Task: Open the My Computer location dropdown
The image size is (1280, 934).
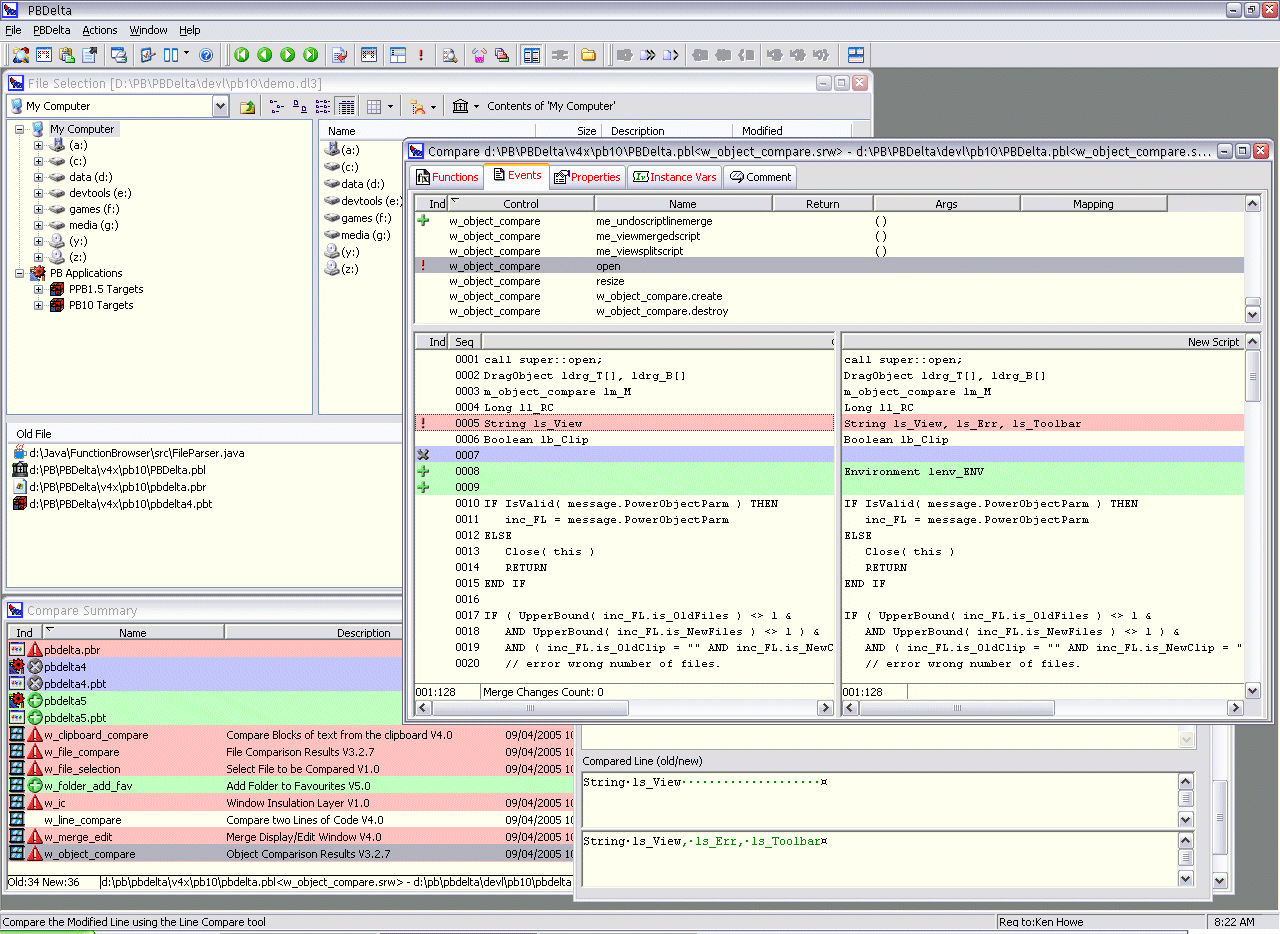Action: 220,106
